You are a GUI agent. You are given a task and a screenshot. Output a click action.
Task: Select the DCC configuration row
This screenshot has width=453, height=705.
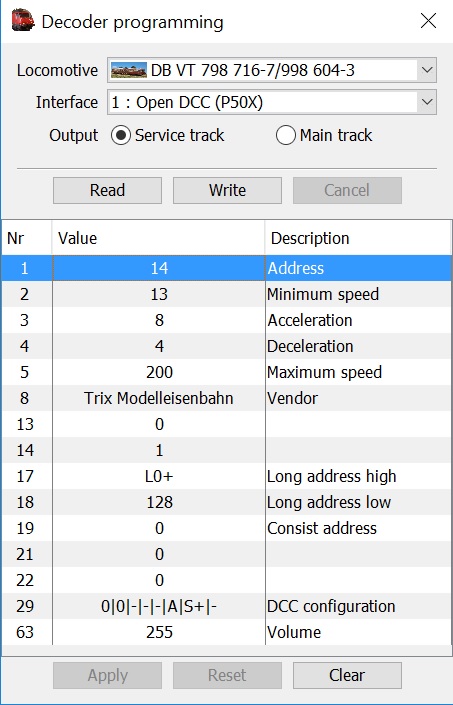[226, 606]
